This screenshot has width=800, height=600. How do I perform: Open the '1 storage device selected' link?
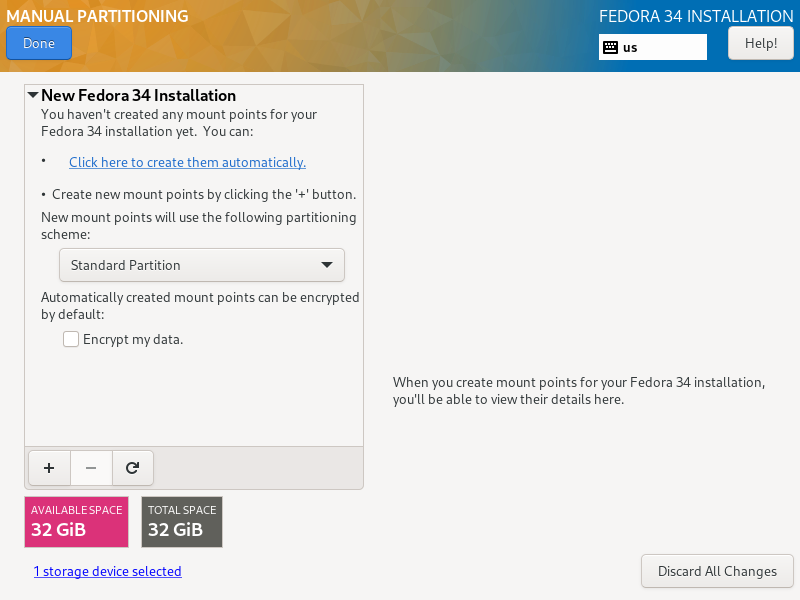pyautogui.click(x=107, y=571)
